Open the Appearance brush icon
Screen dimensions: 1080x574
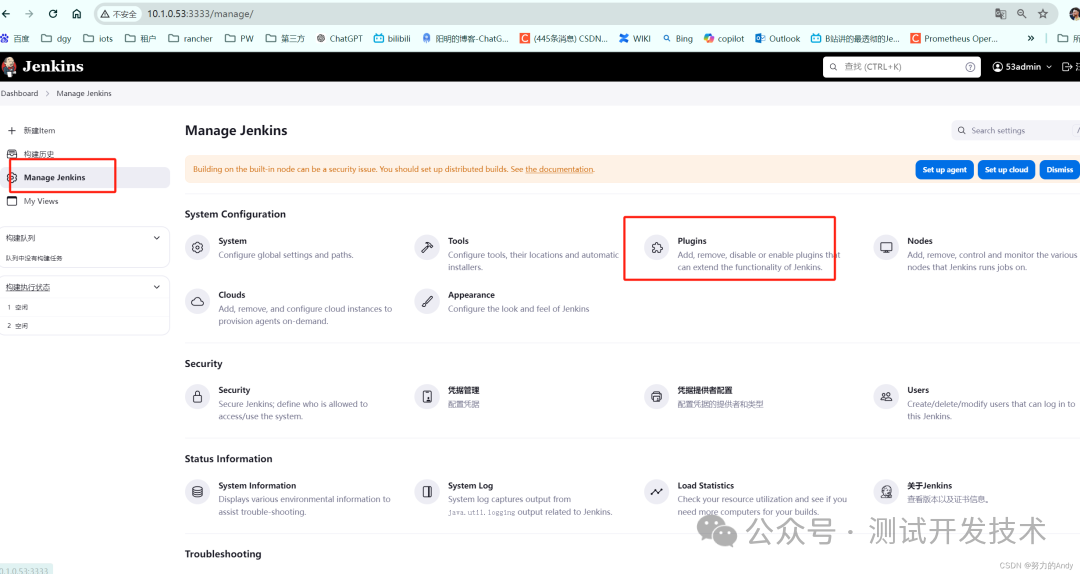point(427,301)
